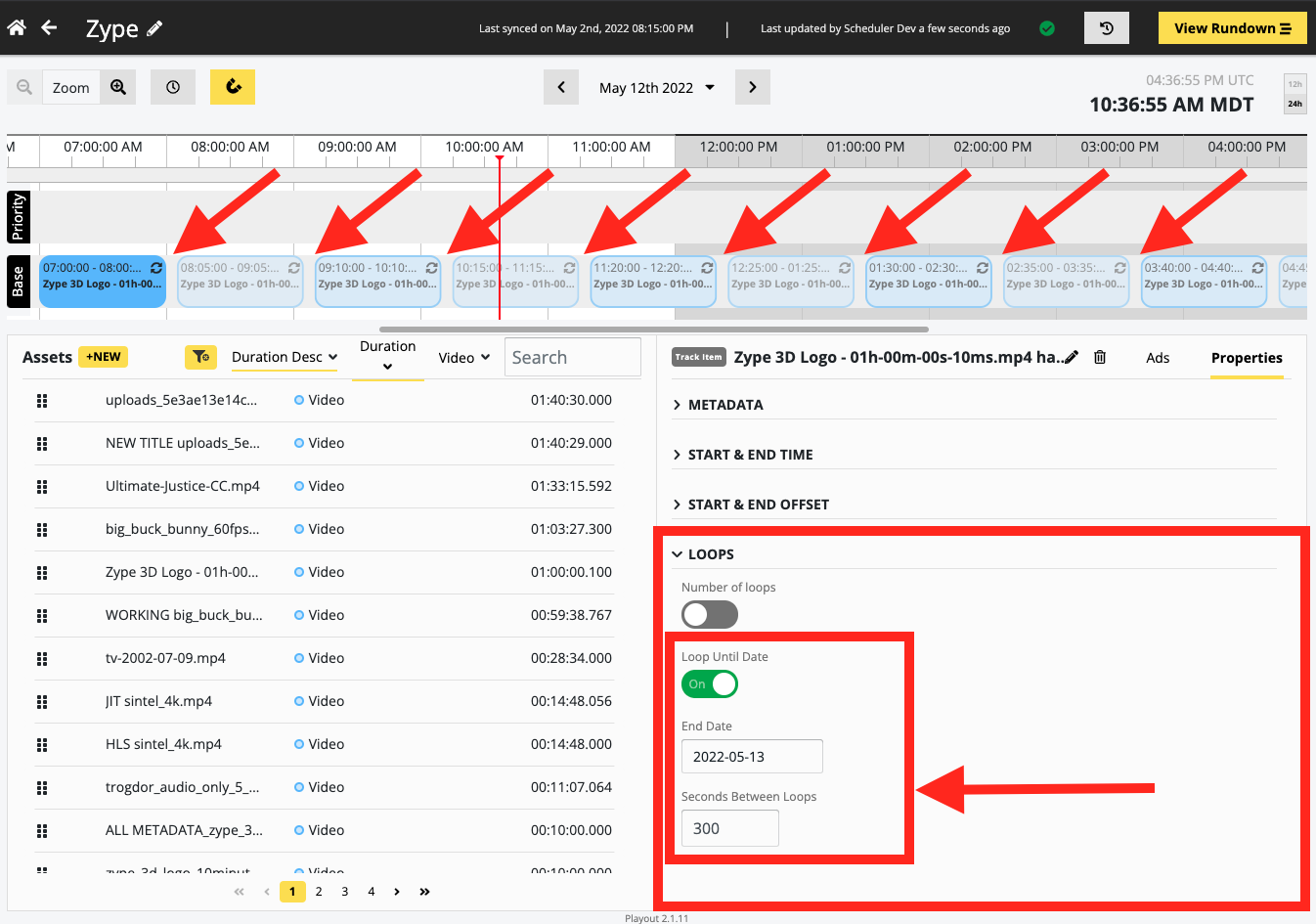The image size is (1316, 924).
Task: Grab drag handle for big_buck_bunny_60fps
Action: [x=42, y=529]
